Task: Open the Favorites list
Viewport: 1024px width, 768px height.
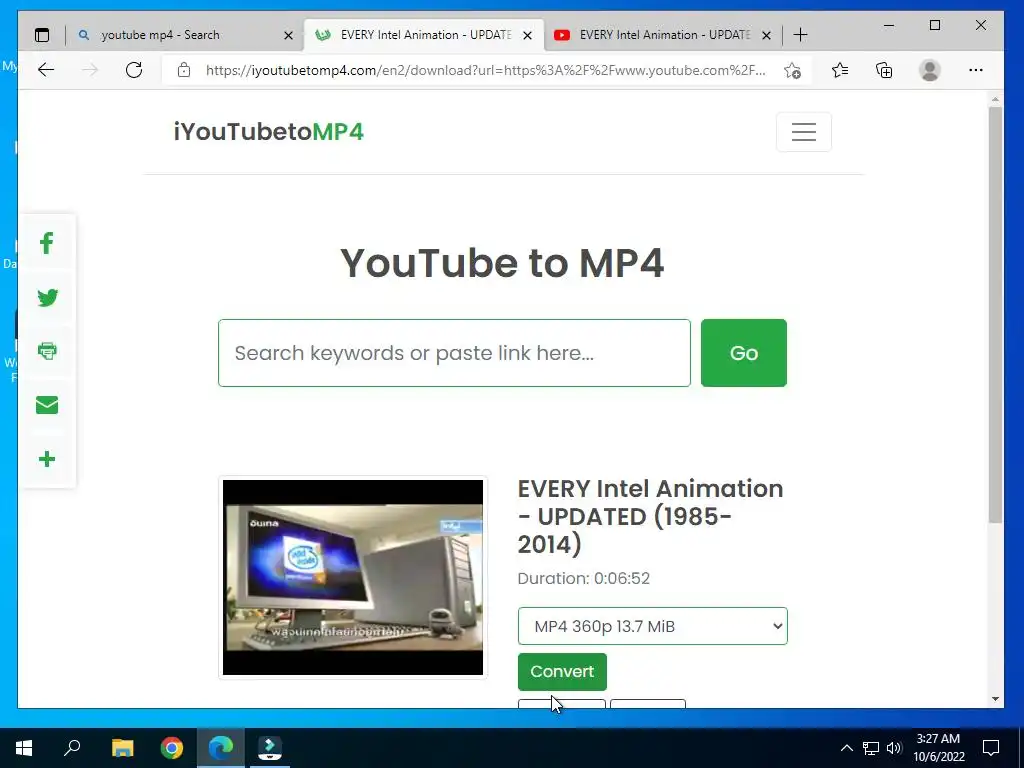Action: 840,70
